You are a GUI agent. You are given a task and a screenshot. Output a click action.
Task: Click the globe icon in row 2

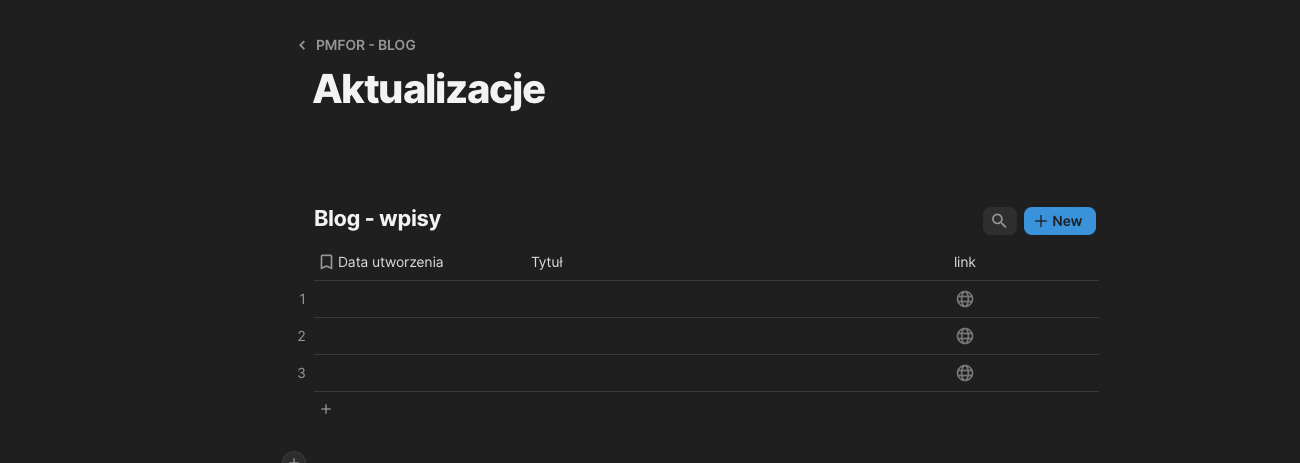pyautogui.click(x=965, y=336)
